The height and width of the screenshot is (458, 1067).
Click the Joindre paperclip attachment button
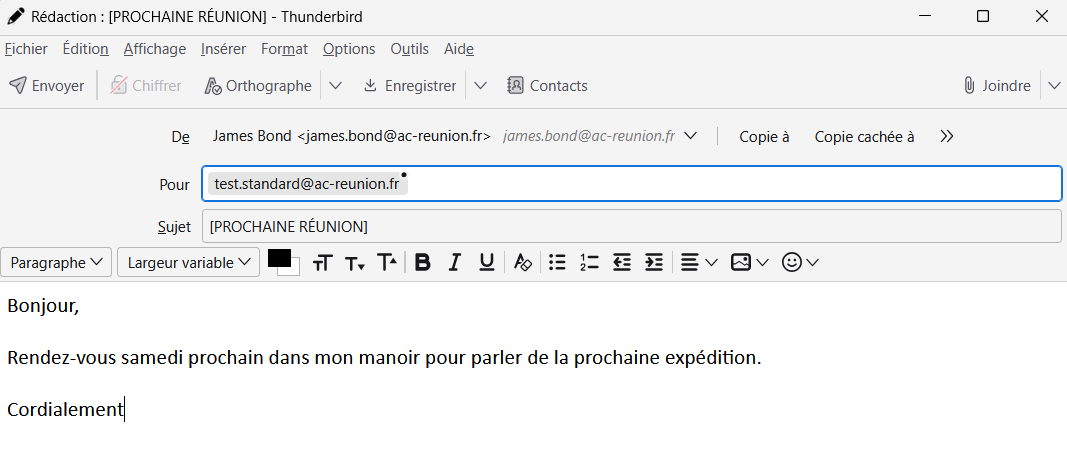(x=996, y=86)
